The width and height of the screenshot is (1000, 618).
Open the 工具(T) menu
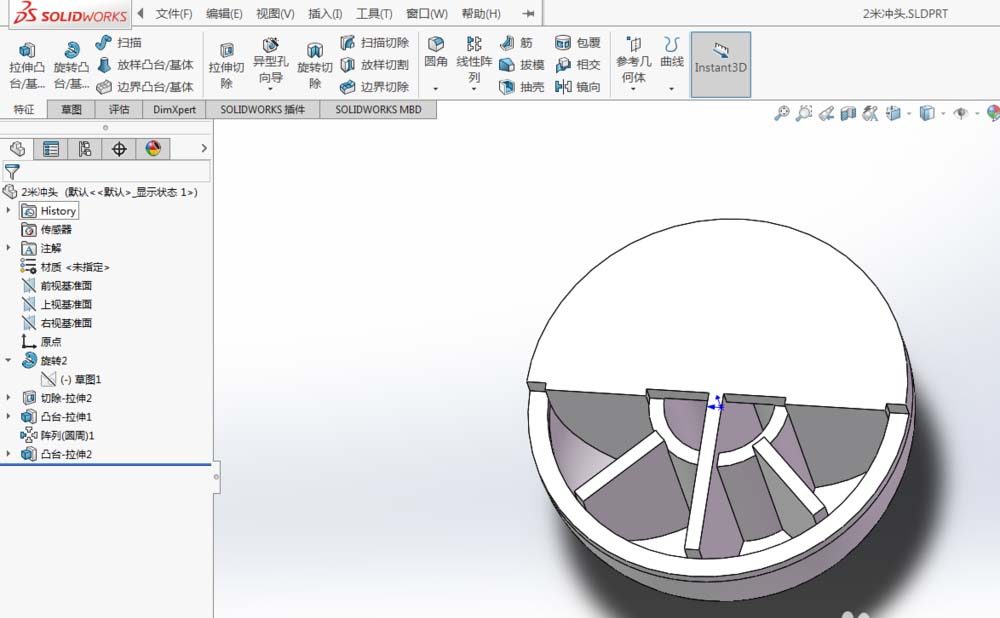click(x=374, y=13)
